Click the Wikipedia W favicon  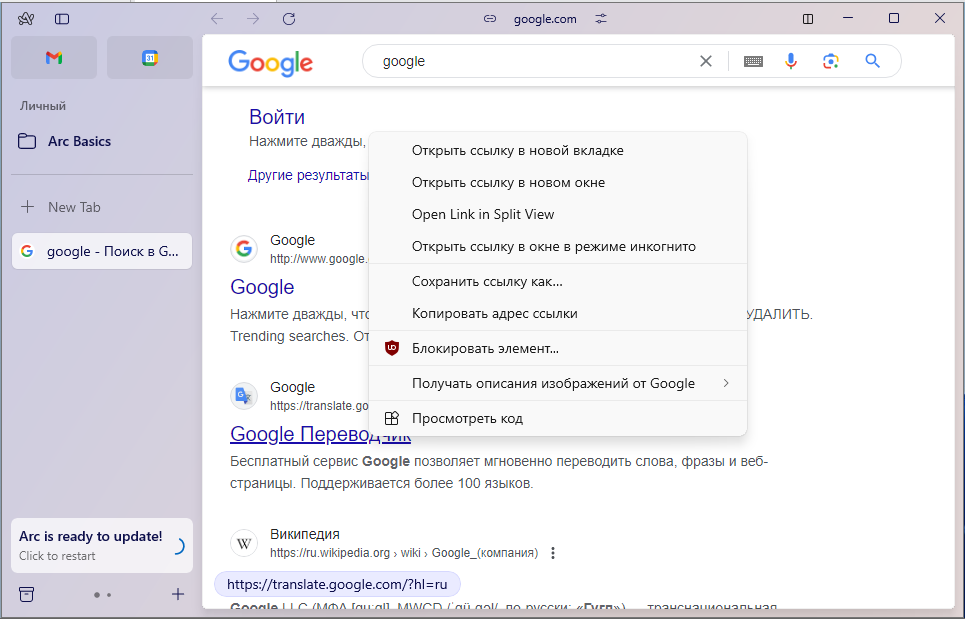(x=244, y=543)
